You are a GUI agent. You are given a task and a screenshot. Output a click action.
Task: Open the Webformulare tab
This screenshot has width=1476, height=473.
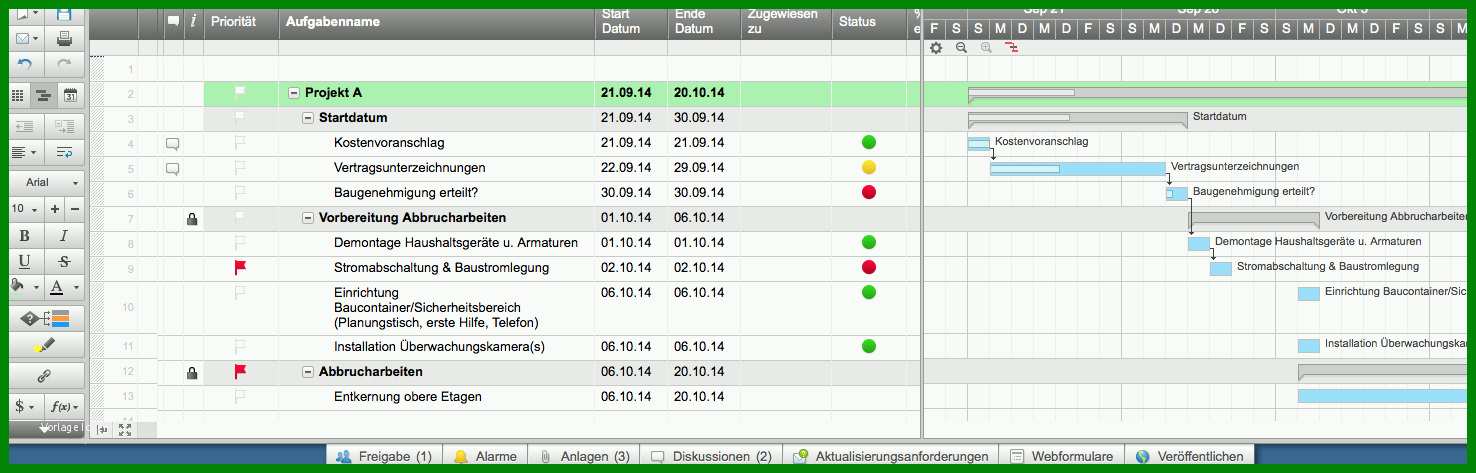[x=1061, y=456]
